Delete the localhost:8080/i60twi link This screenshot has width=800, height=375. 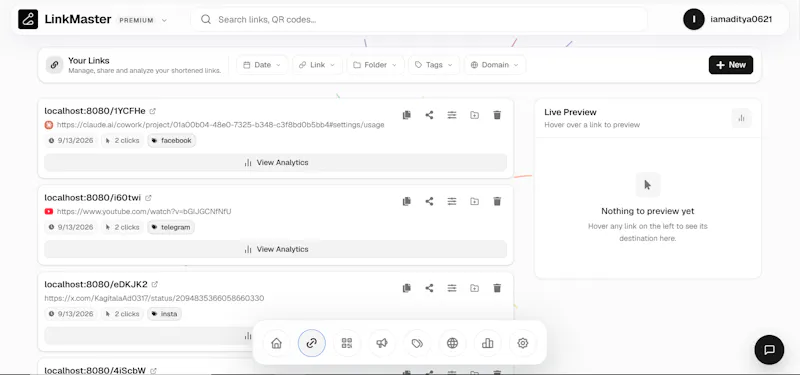(497, 202)
